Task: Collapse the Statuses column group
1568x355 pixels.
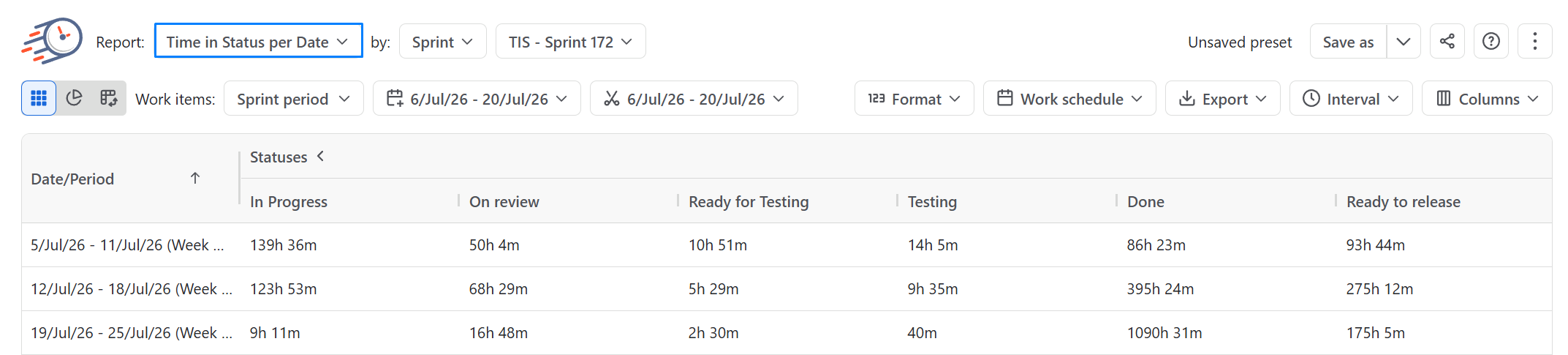Action: [x=320, y=156]
